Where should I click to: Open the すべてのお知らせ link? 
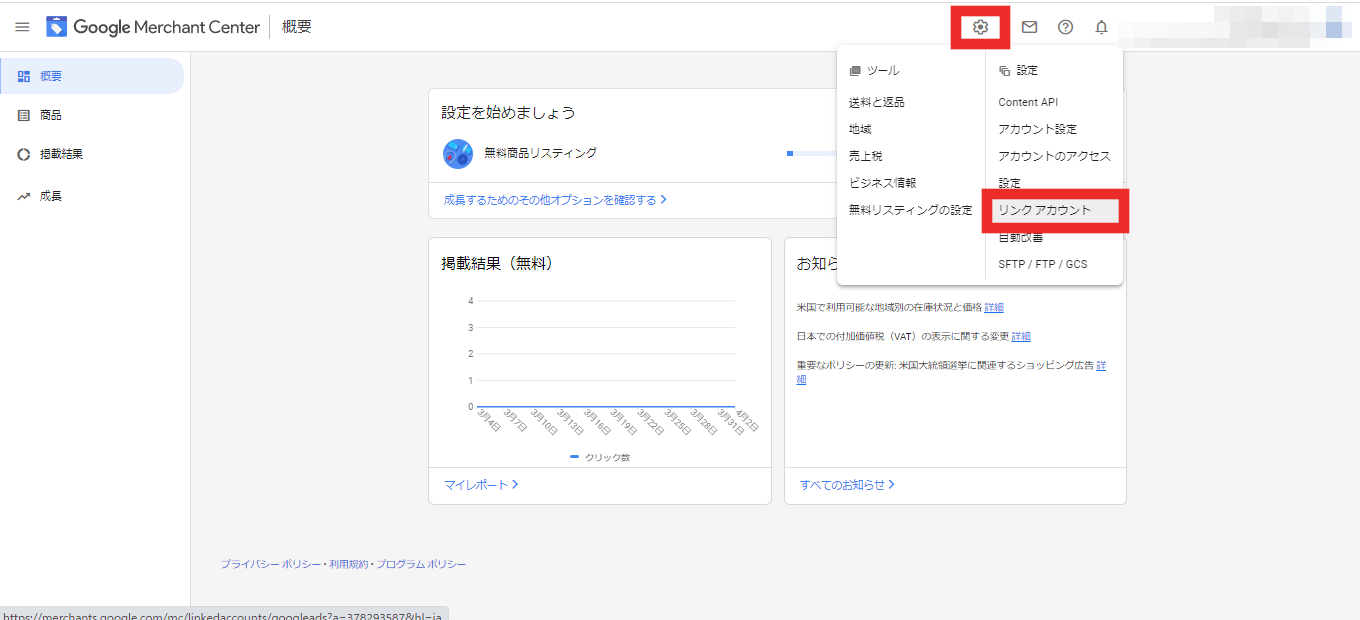(847, 485)
